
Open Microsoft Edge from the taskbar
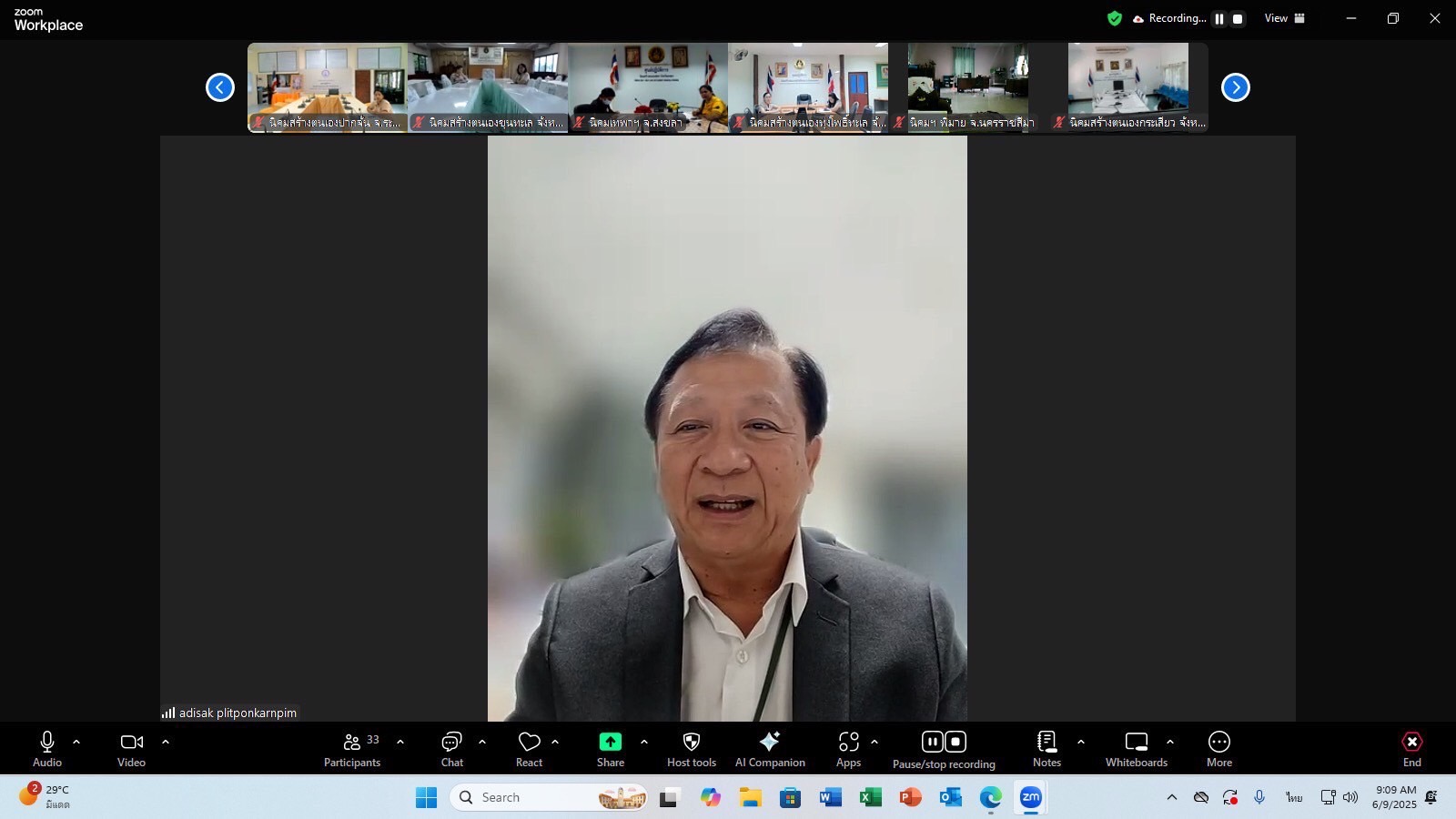pos(990,797)
